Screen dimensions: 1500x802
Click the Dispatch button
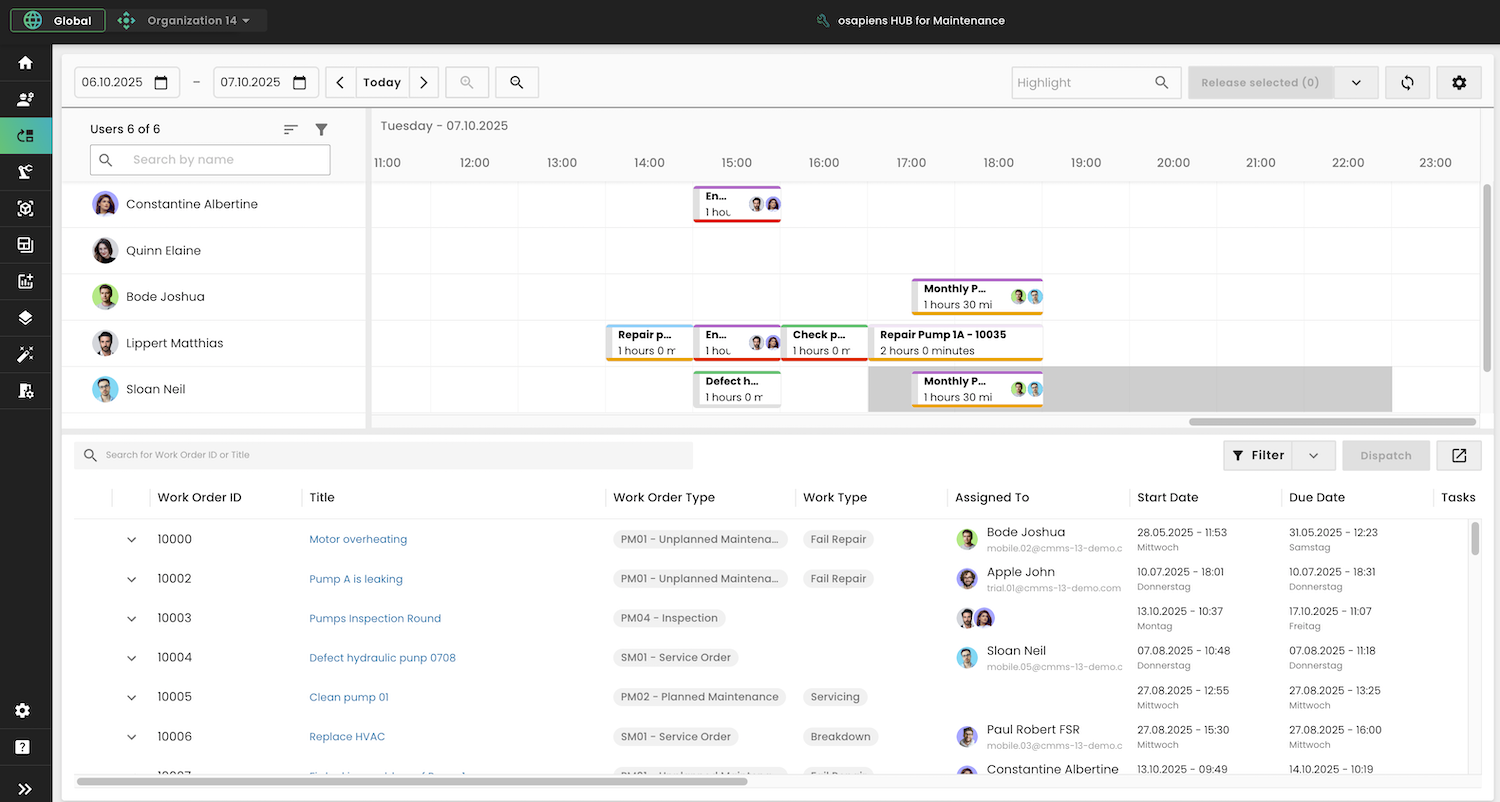click(x=1386, y=455)
